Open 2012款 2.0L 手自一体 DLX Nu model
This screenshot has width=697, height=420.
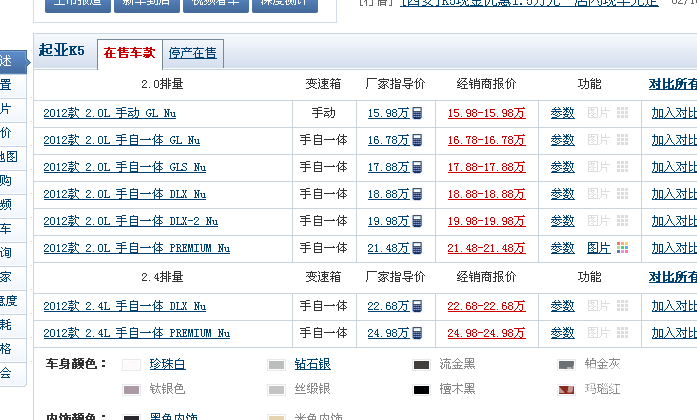coord(125,194)
